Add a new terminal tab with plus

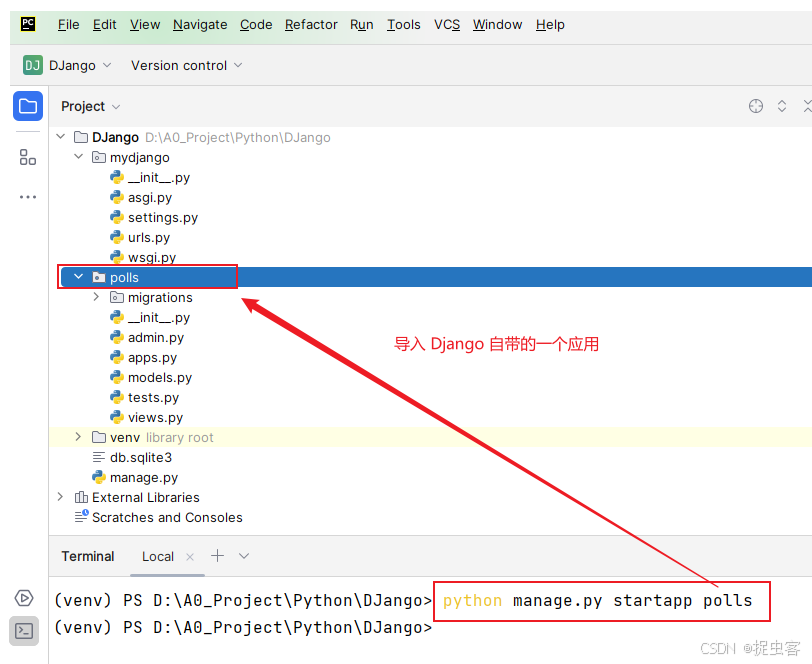(x=218, y=556)
